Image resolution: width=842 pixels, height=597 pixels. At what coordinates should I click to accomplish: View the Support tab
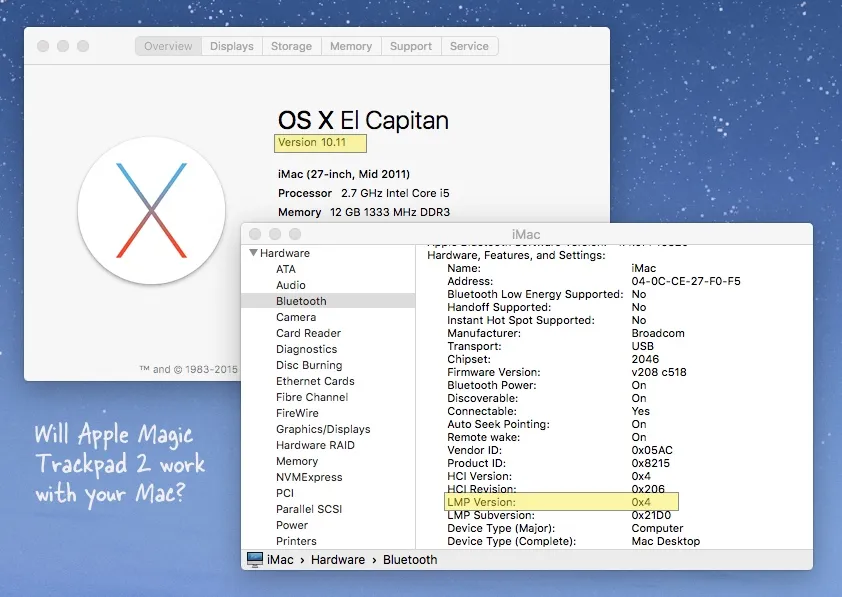pyautogui.click(x=412, y=45)
